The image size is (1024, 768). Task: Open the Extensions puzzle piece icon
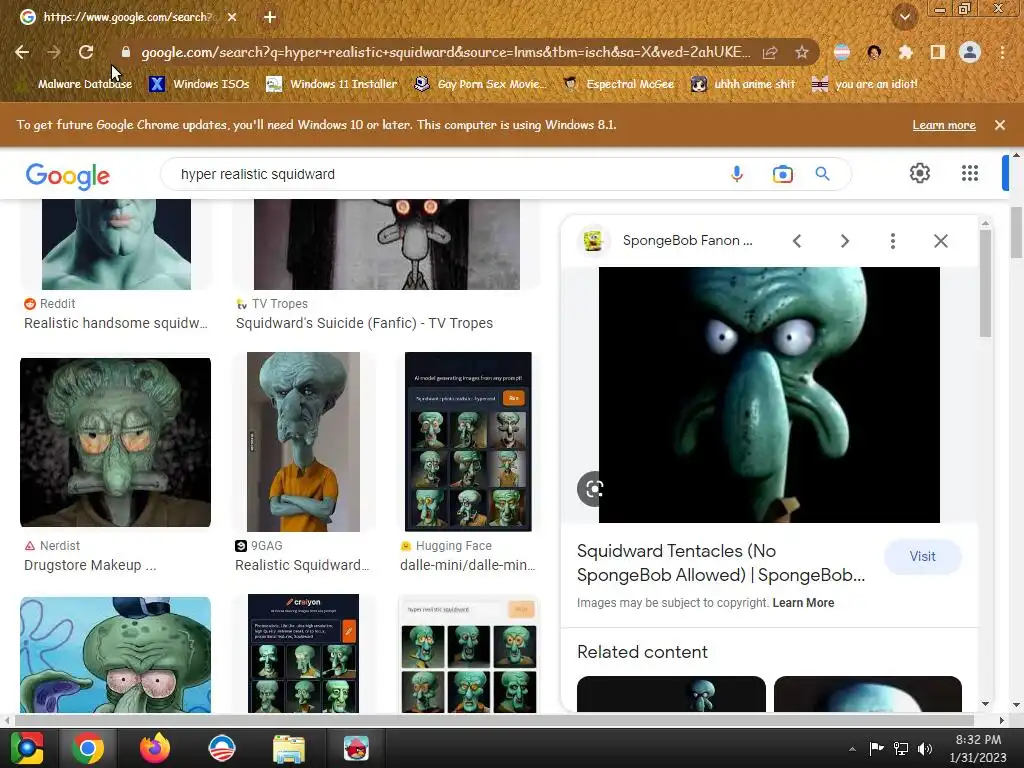pos(906,52)
